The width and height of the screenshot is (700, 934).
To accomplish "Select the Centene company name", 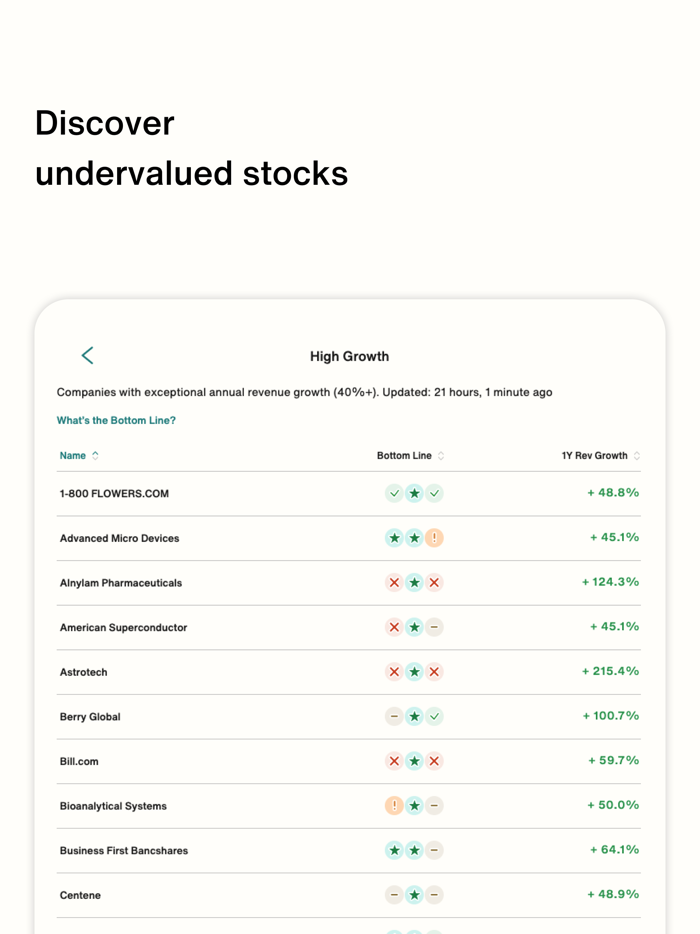I will point(80,895).
